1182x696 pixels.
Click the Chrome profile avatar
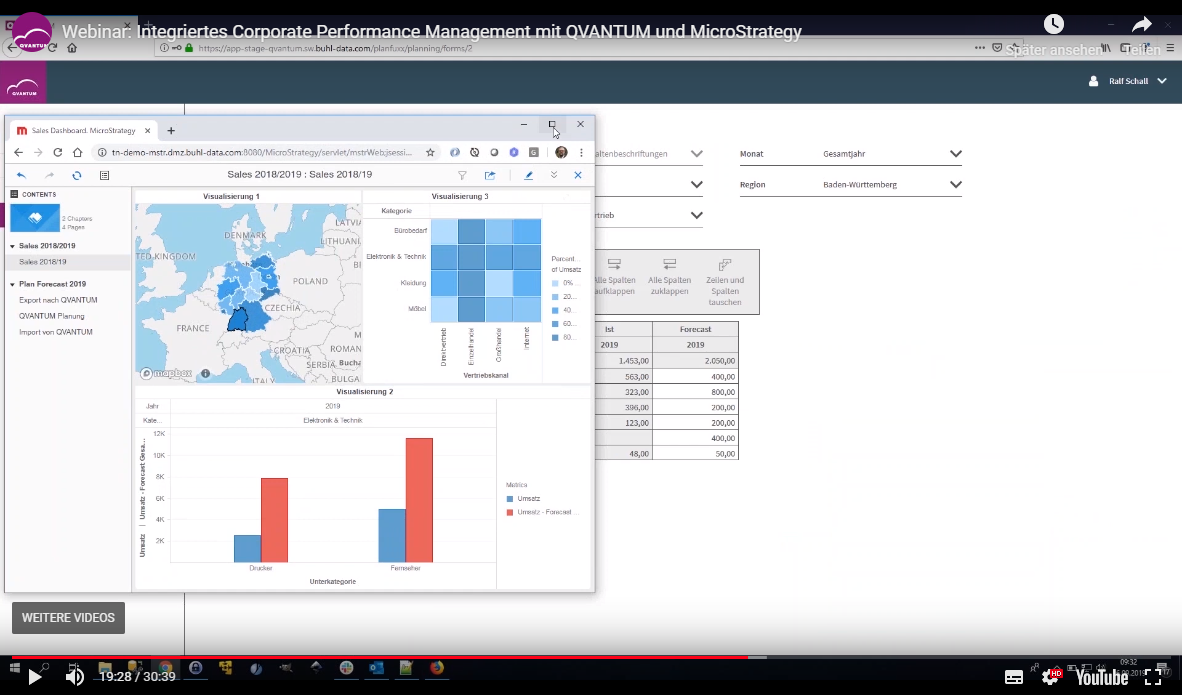(561, 152)
